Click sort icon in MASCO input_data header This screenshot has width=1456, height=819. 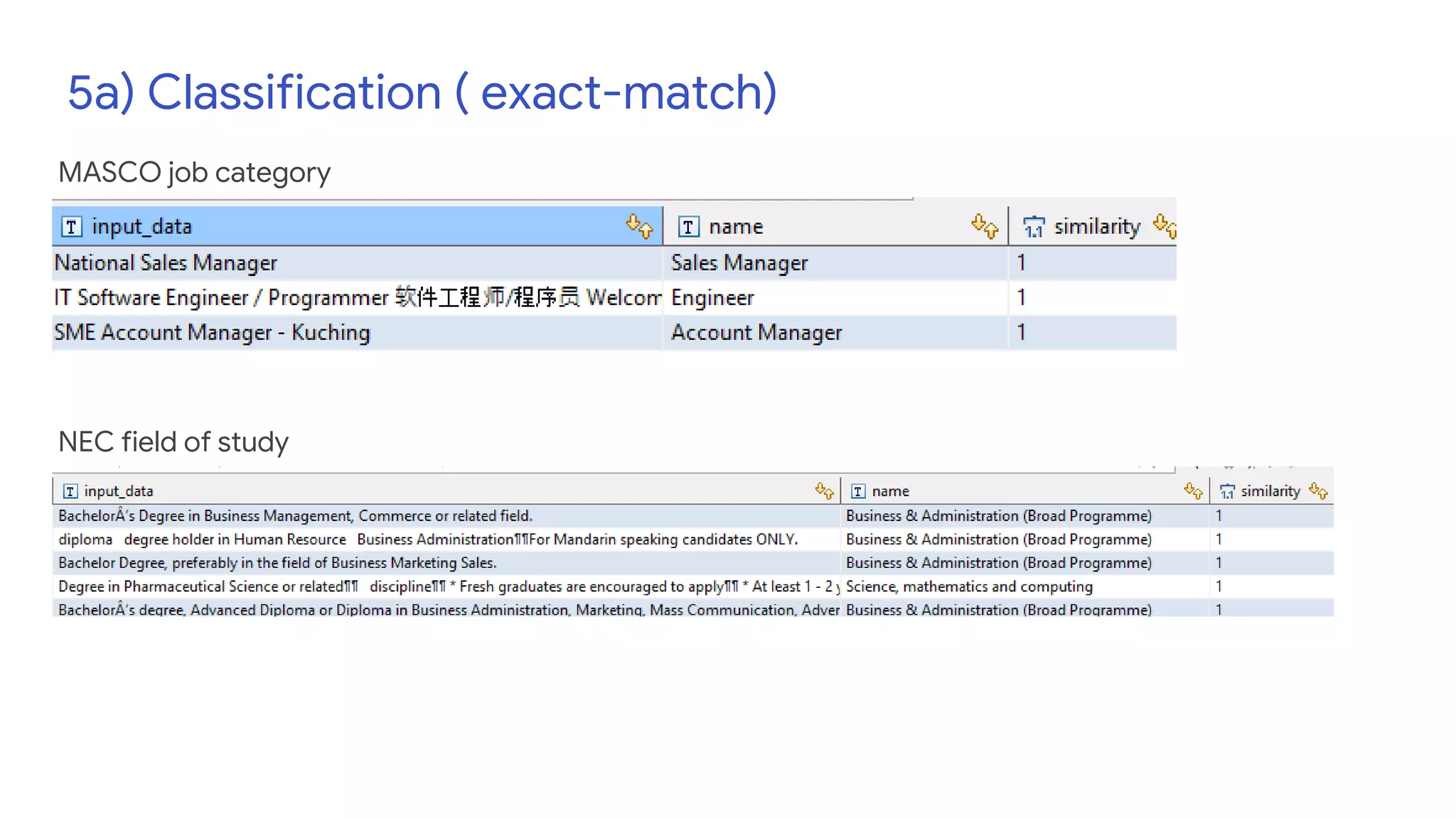[639, 226]
